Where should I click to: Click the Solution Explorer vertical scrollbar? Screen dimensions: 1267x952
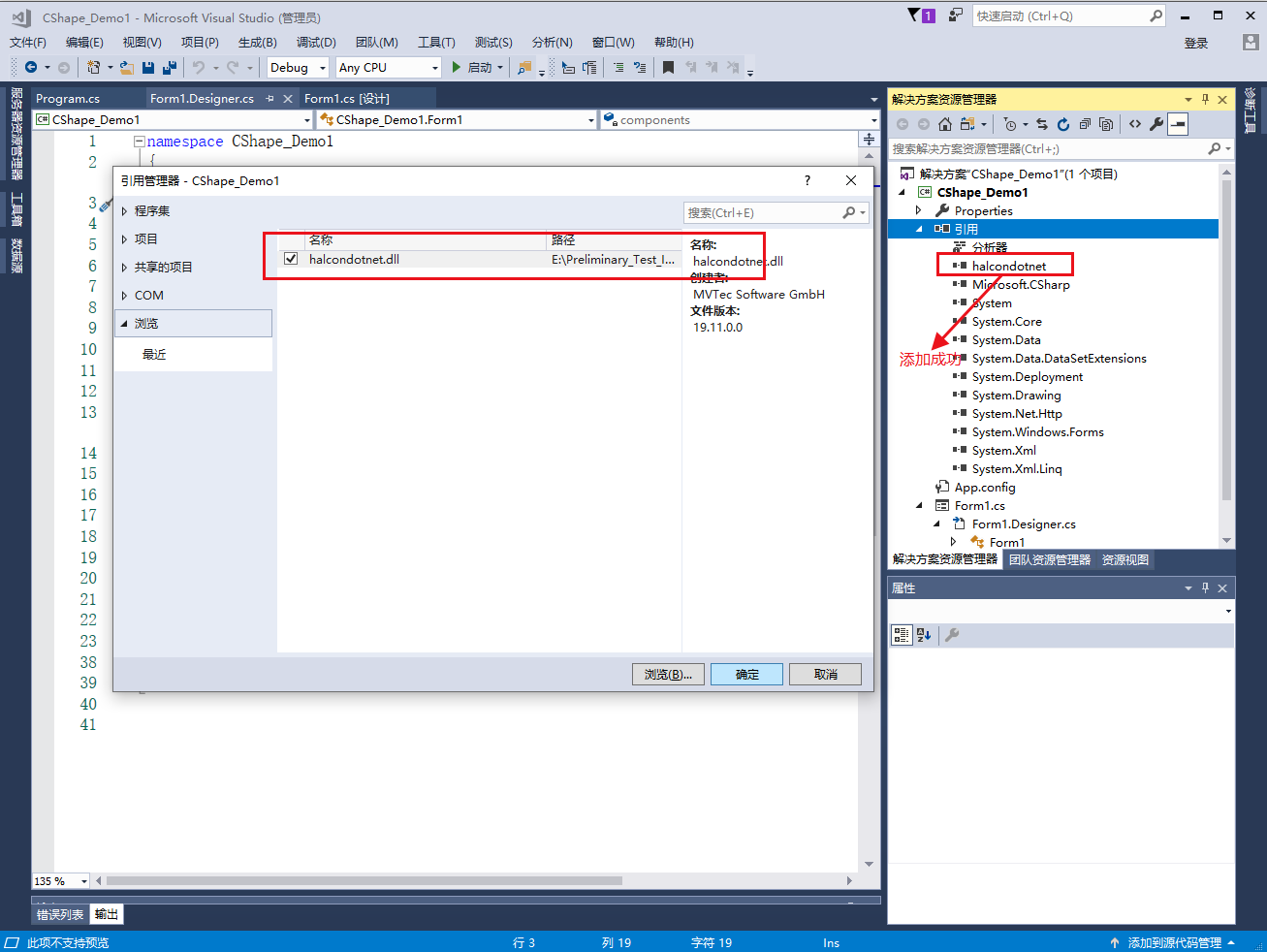point(1226,339)
